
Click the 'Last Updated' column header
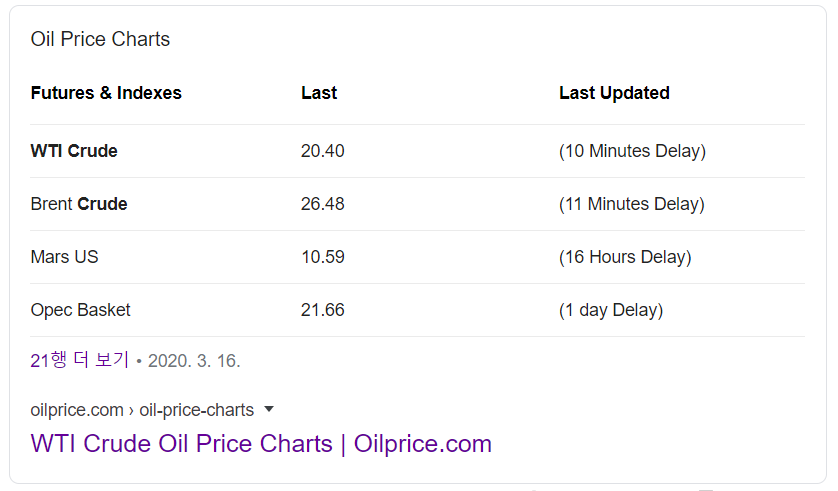coord(614,93)
